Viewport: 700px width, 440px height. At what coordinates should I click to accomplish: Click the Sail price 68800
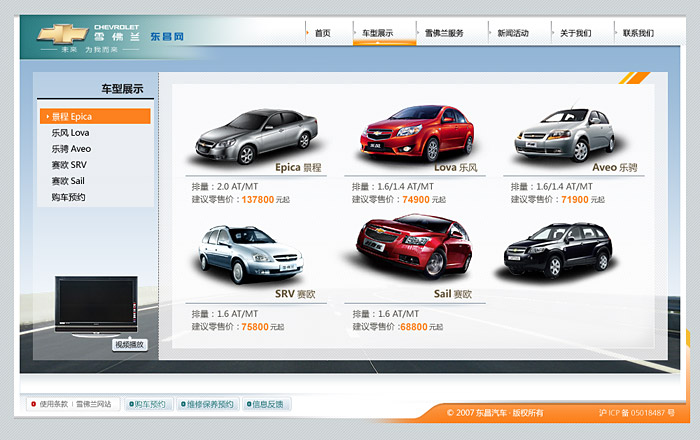(414, 327)
